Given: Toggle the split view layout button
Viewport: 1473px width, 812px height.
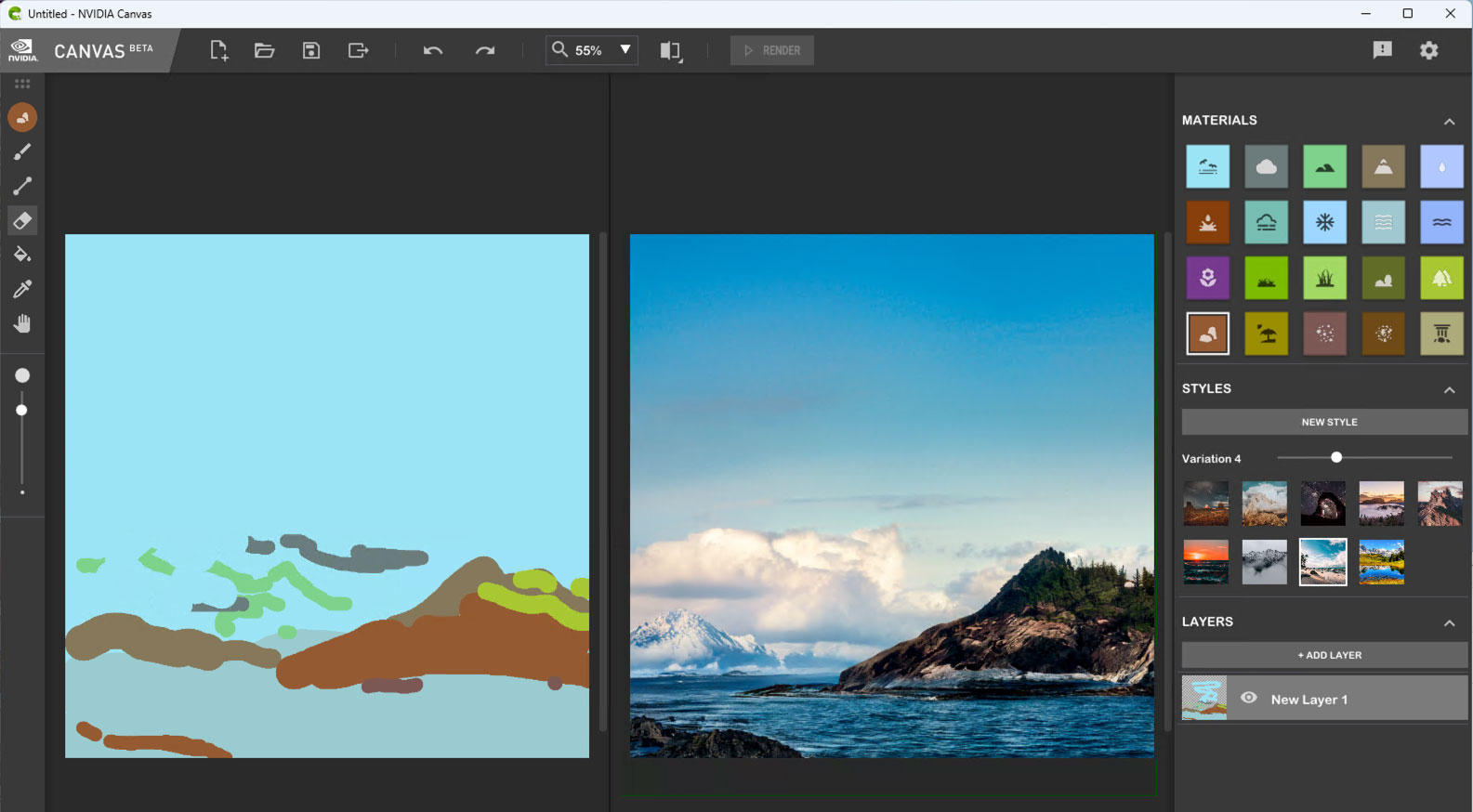Looking at the screenshot, I should pos(670,51).
